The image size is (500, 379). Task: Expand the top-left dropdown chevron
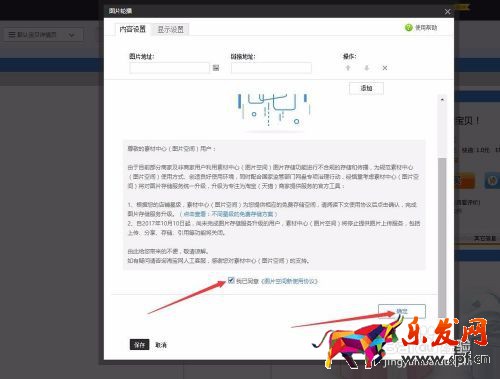pyautogui.click(x=71, y=35)
